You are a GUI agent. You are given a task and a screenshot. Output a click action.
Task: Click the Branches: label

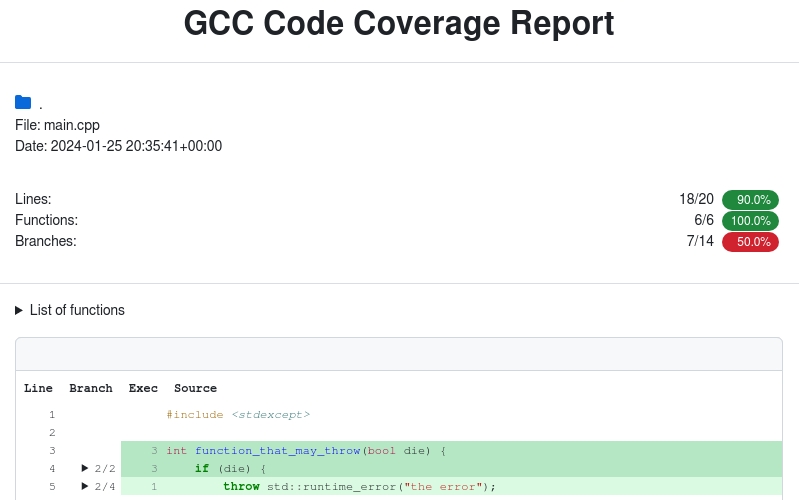point(45,241)
